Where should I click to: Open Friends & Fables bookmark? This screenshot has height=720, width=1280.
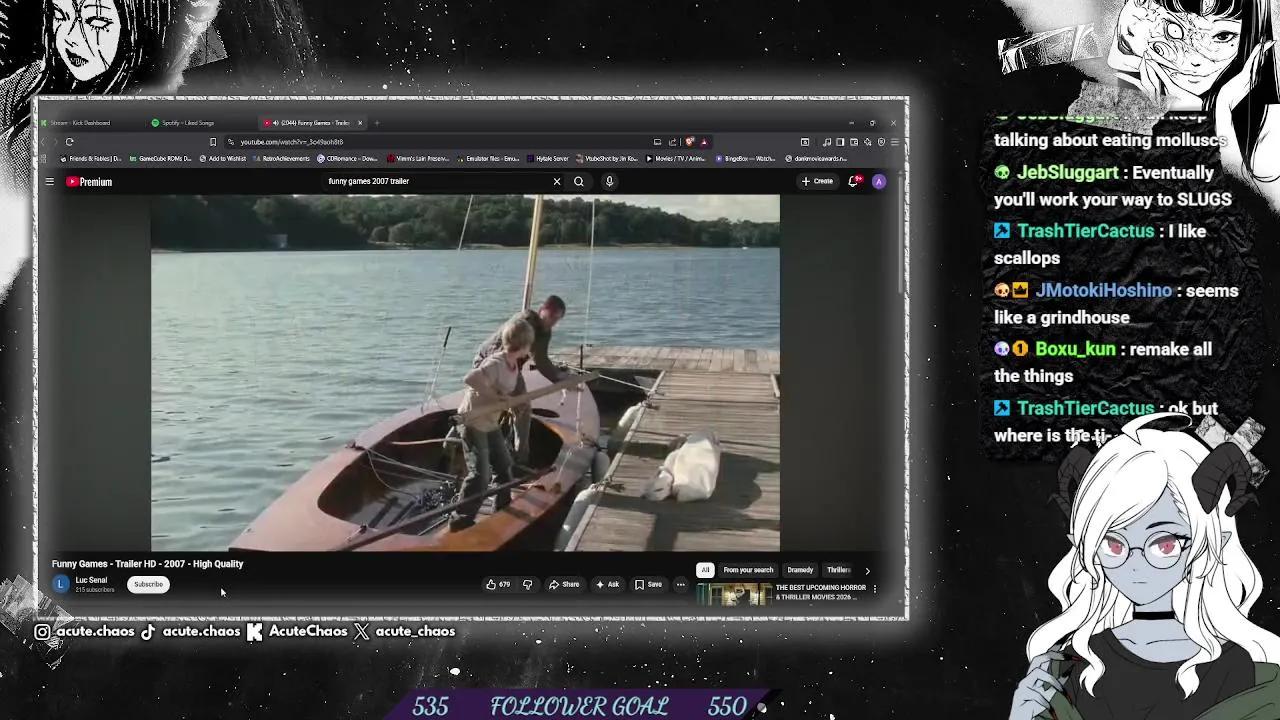click(91, 159)
